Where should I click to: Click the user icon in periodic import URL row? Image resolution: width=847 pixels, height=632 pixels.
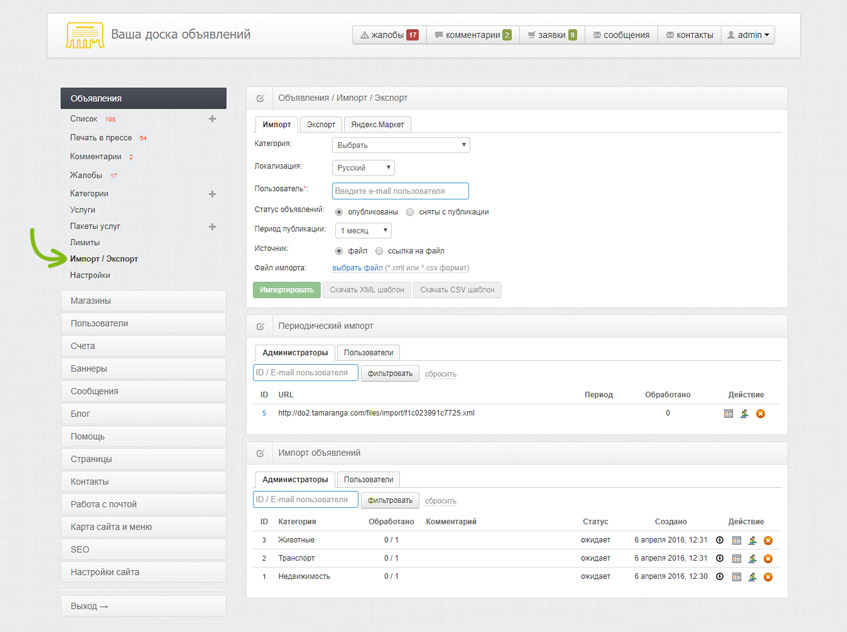[x=744, y=414]
